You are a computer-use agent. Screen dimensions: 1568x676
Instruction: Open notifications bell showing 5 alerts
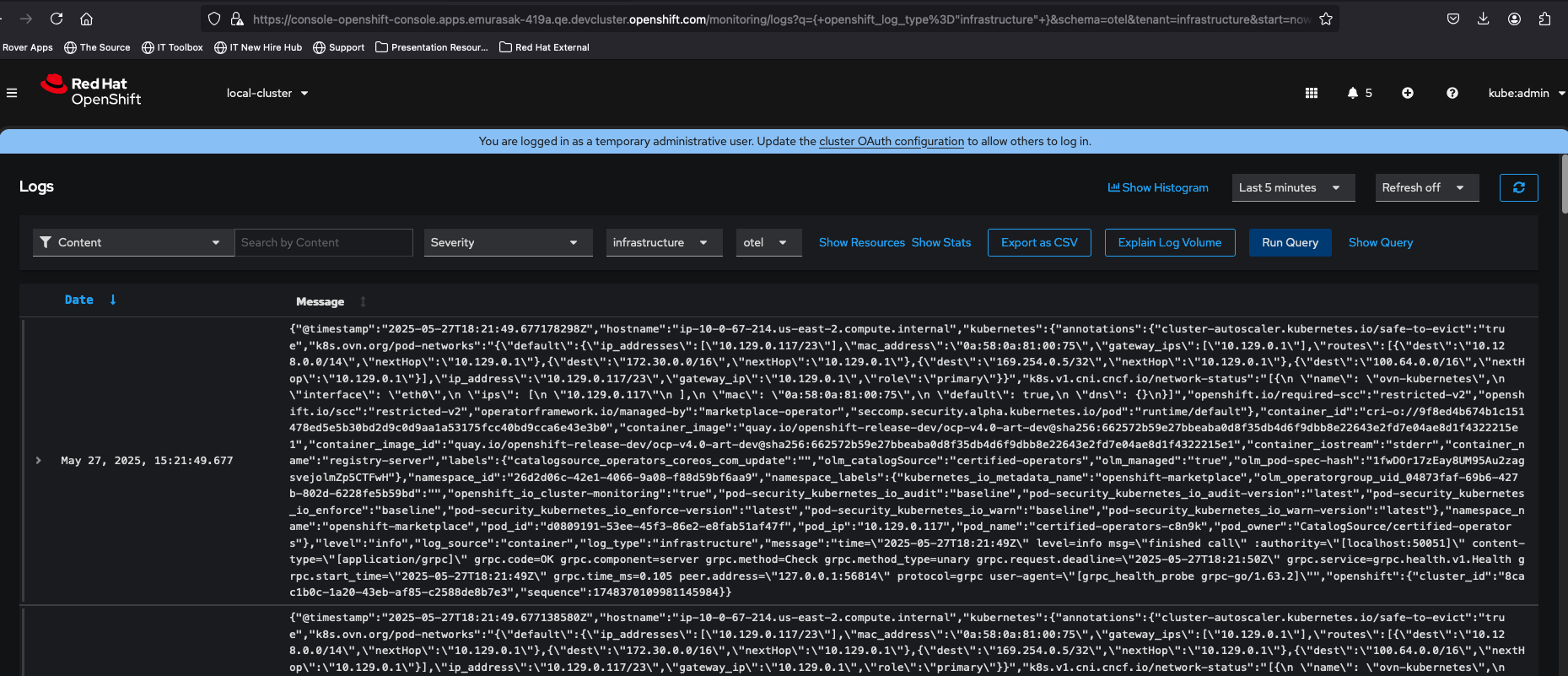tap(1360, 93)
